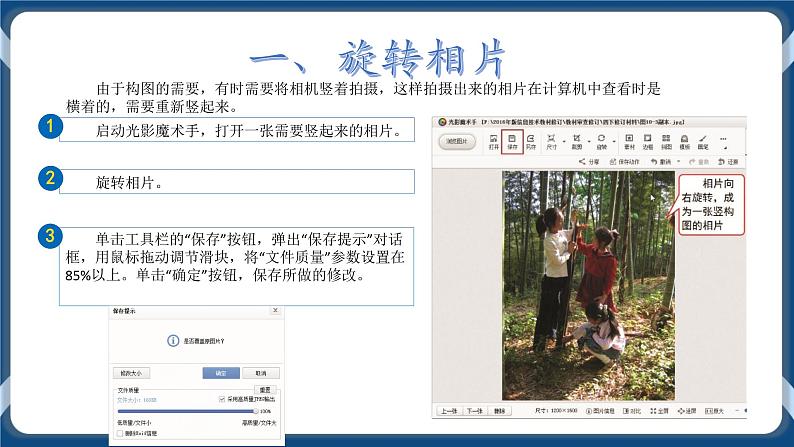Toggle 采用高质量JPEG输出 checkbox
Screen dimensions: 794x447
pyautogui.click(x=221, y=399)
